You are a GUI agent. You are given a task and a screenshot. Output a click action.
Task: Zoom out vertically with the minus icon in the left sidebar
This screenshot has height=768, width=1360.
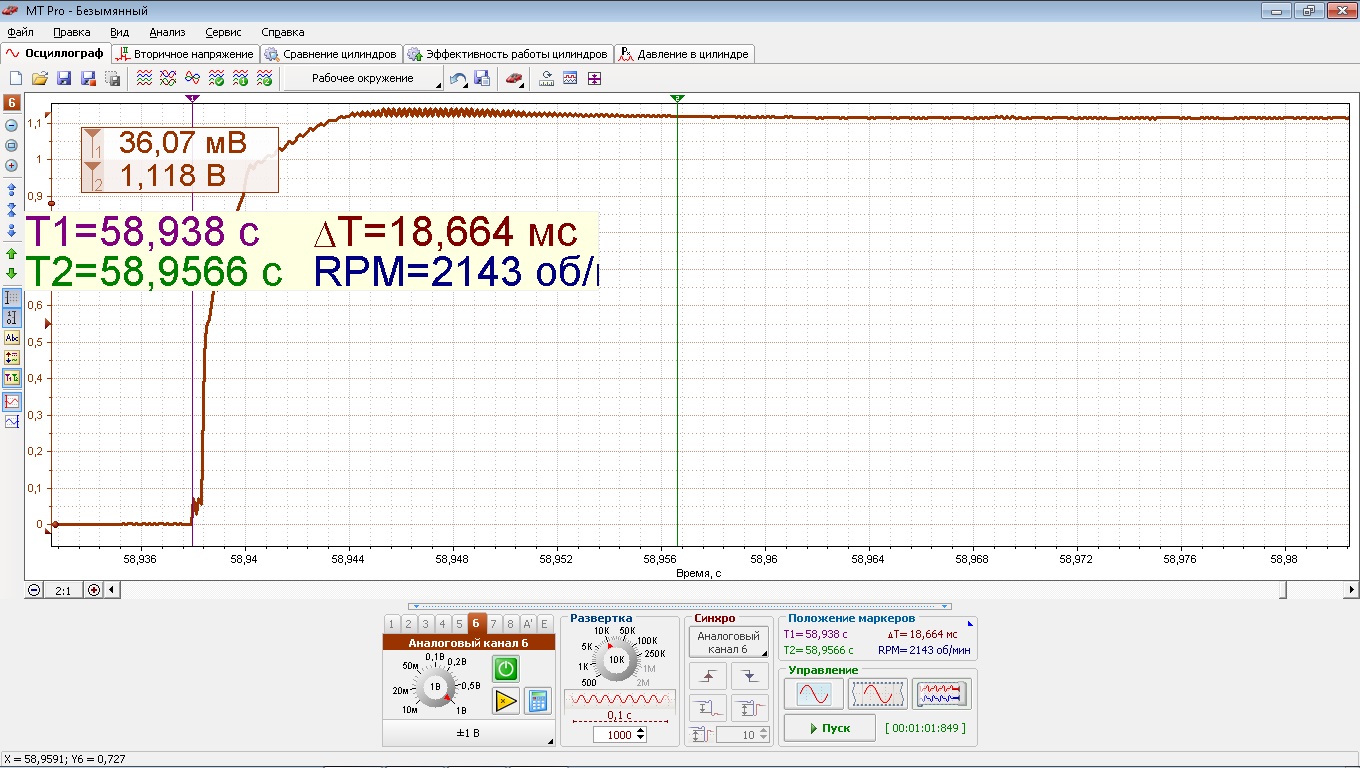pos(12,125)
